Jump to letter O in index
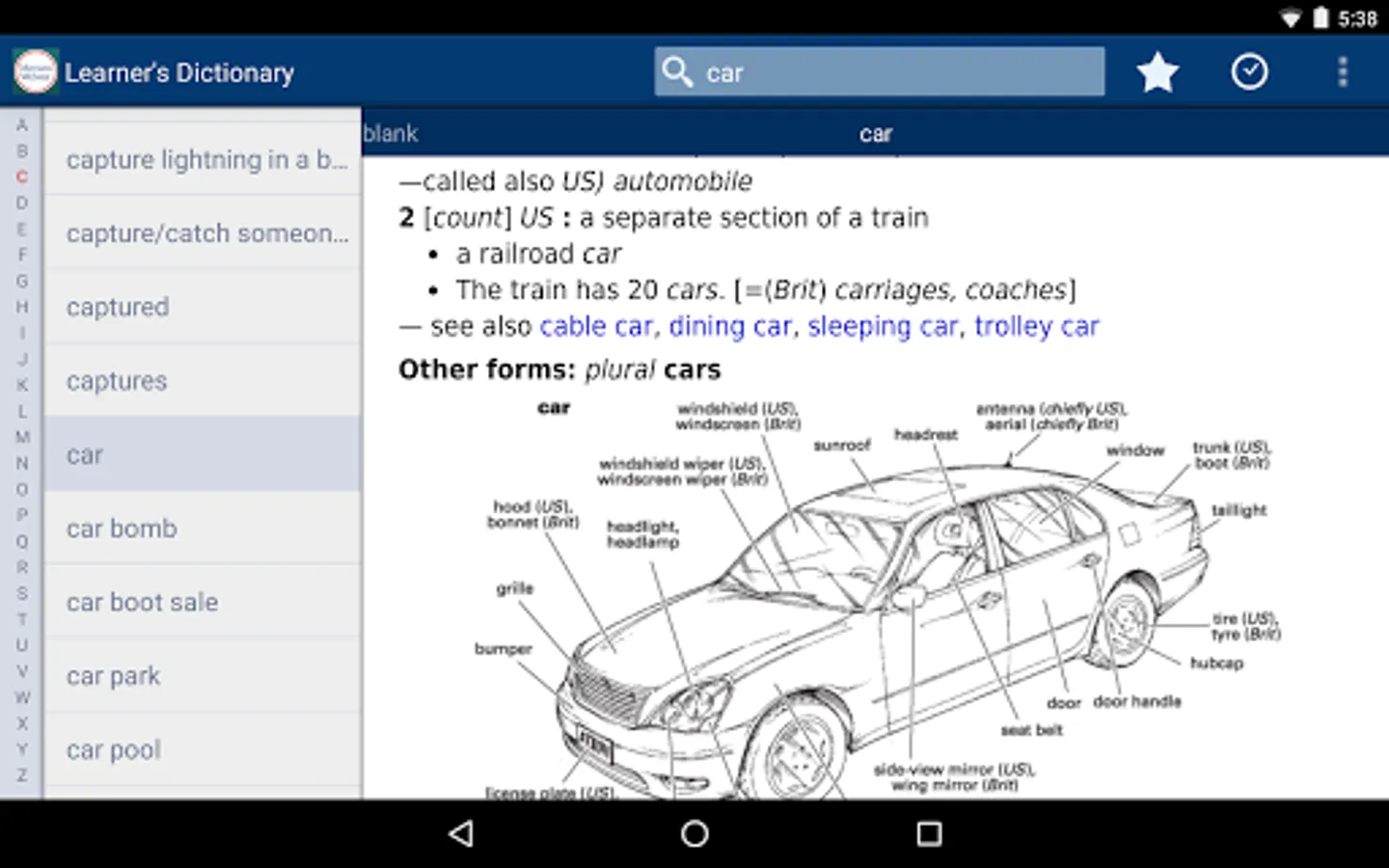1389x868 pixels. pyautogui.click(x=21, y=489)
